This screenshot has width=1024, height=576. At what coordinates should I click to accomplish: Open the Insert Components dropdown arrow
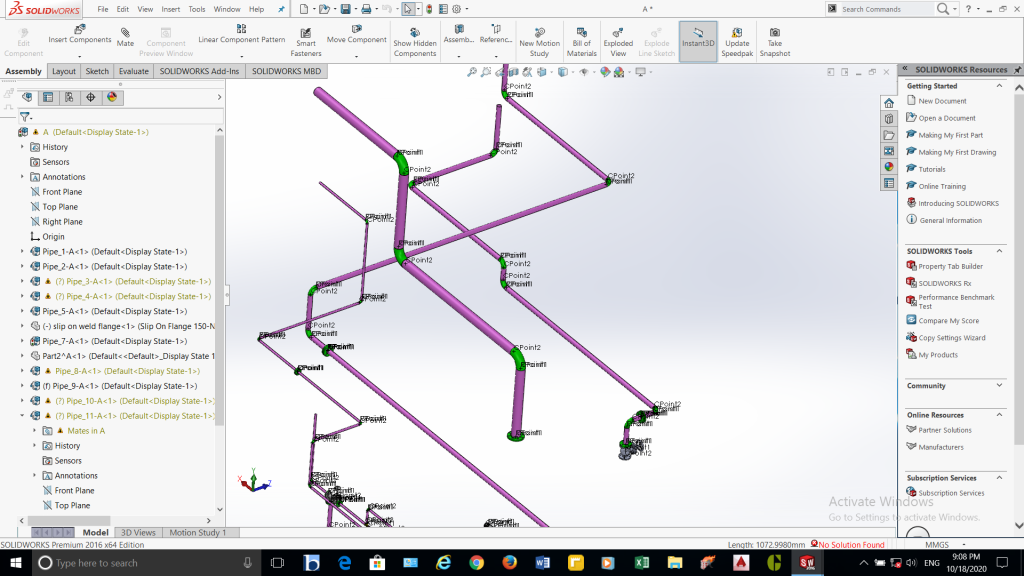pos(80,54)
